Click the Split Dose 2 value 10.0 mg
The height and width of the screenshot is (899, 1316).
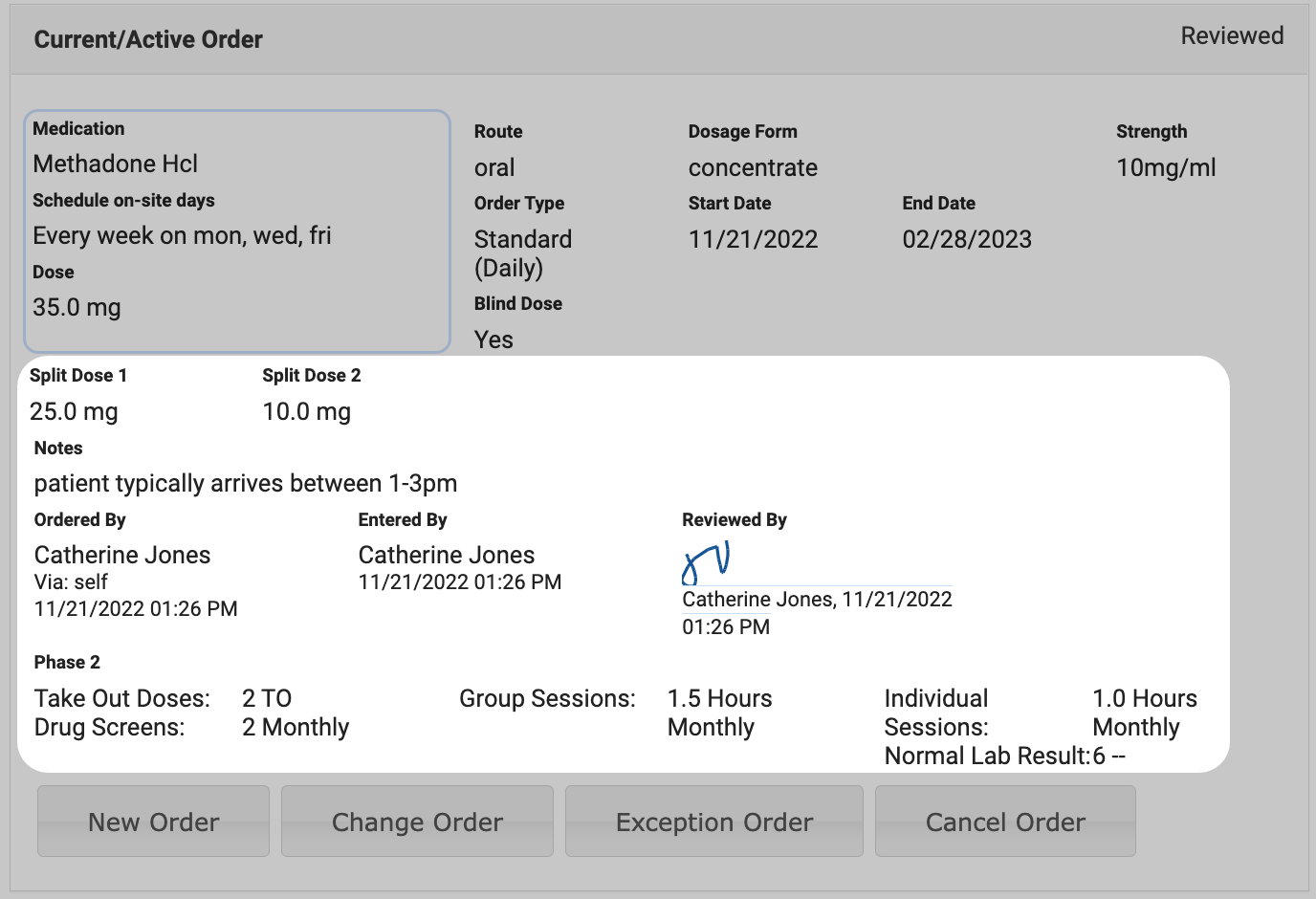pyautogui.click(x=306, y=412)
